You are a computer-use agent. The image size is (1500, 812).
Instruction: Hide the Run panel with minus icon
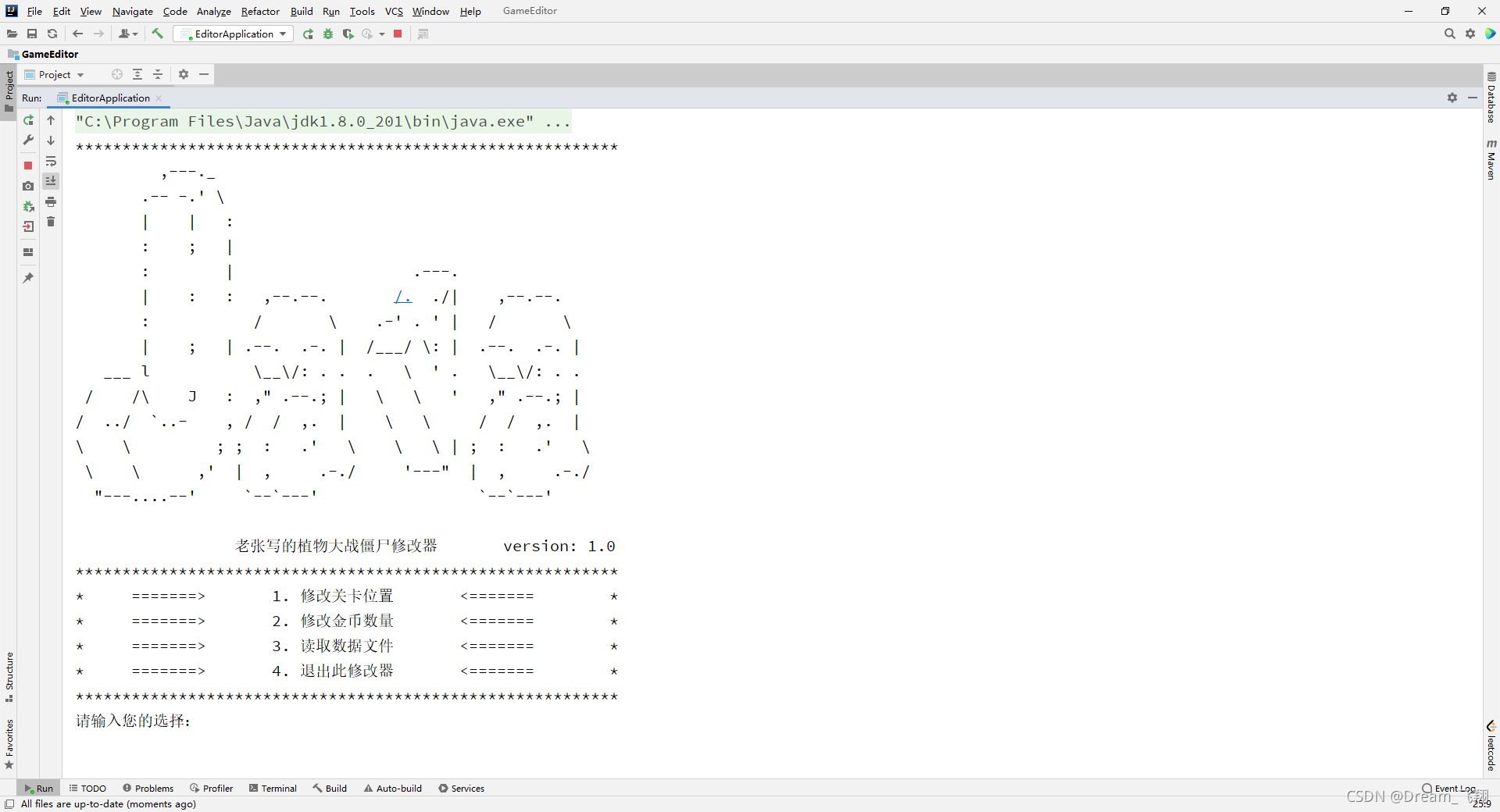(1473, 98)
